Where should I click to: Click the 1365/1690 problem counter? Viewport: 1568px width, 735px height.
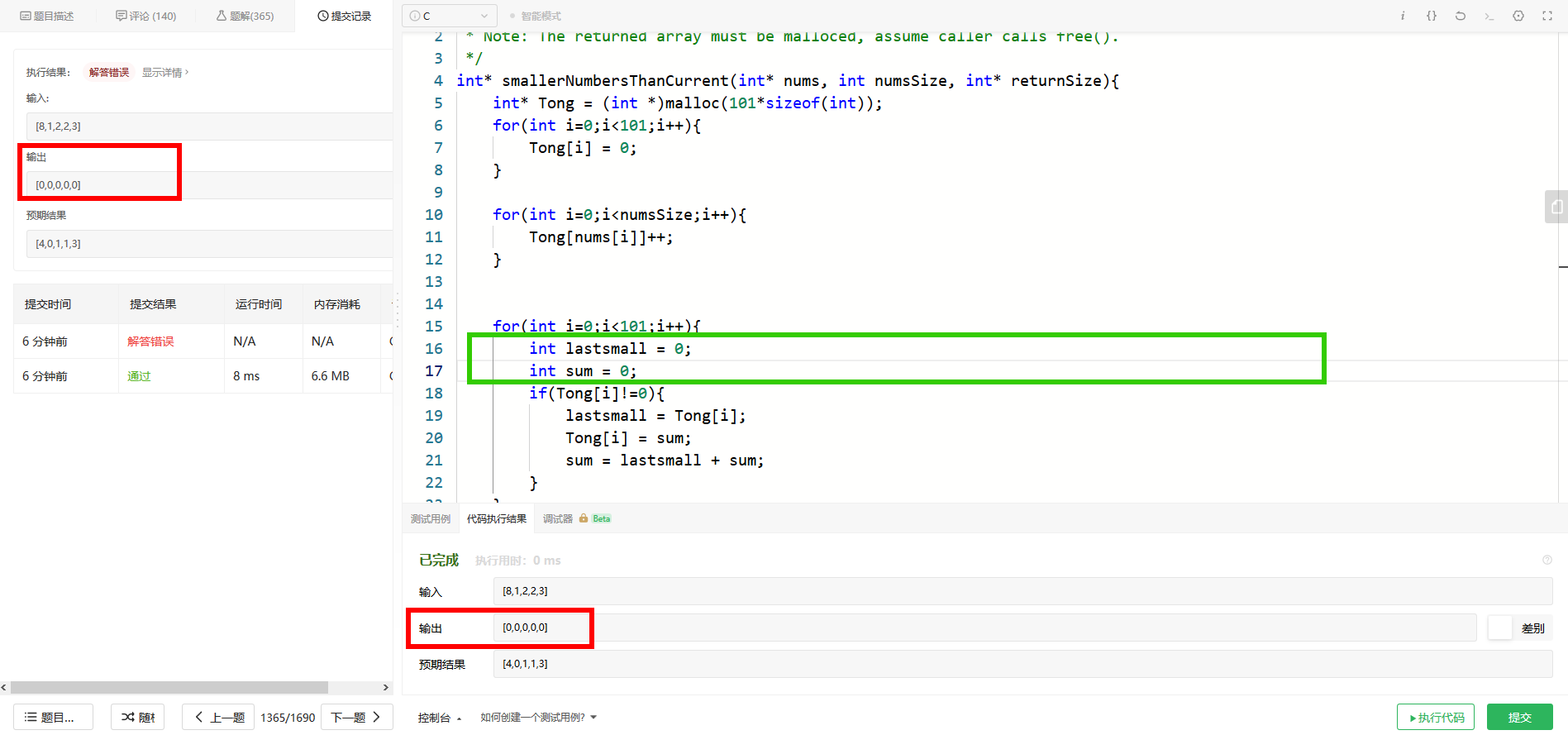coord(288,718)
